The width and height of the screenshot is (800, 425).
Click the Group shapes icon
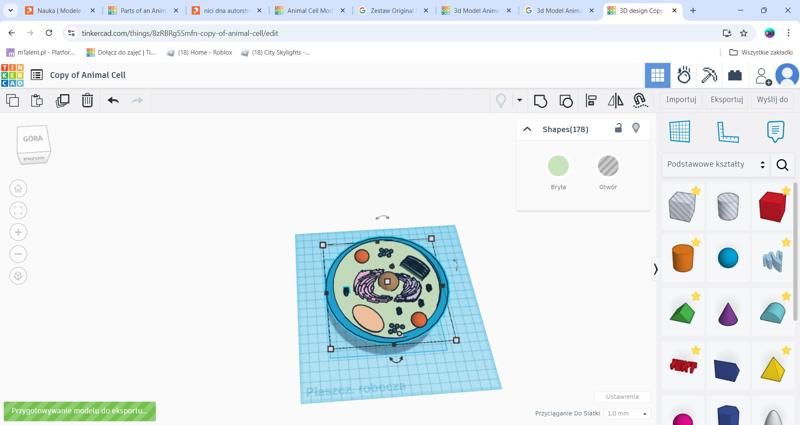(x=540, y=101)
